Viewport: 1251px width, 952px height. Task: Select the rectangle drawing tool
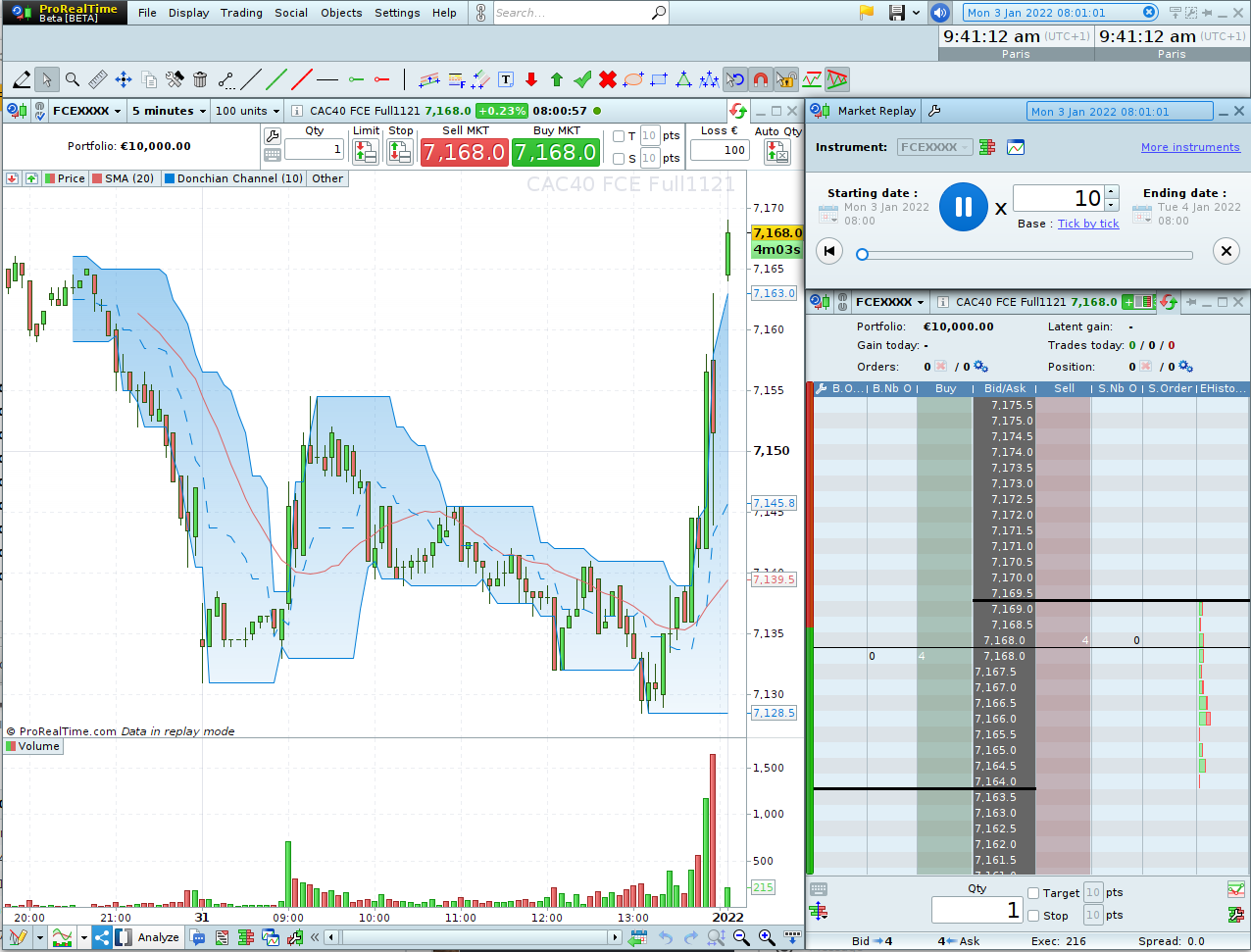(659, 79)
